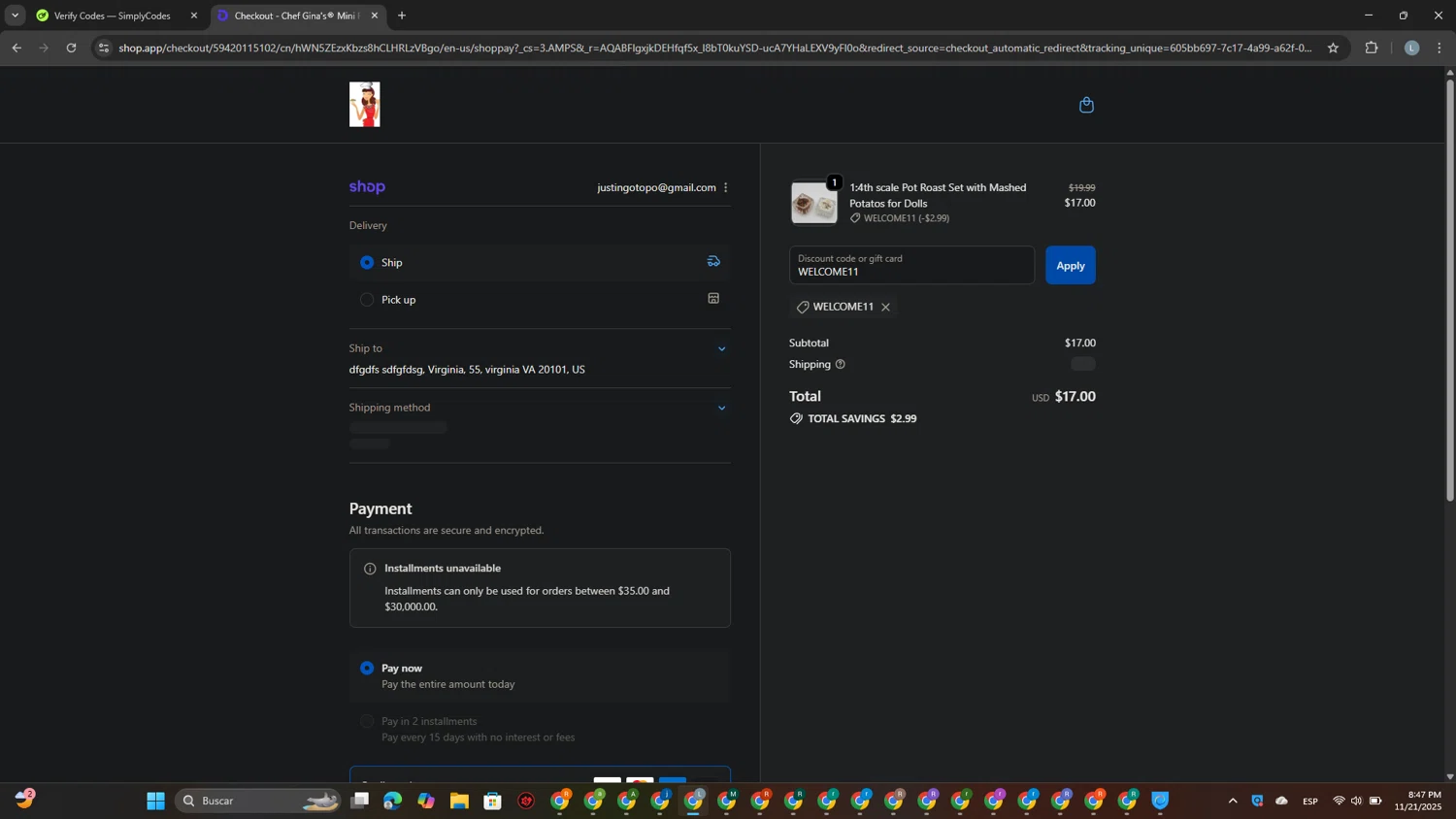
Task: Open the clock and calendar flyout
Action: point(1418,801)
